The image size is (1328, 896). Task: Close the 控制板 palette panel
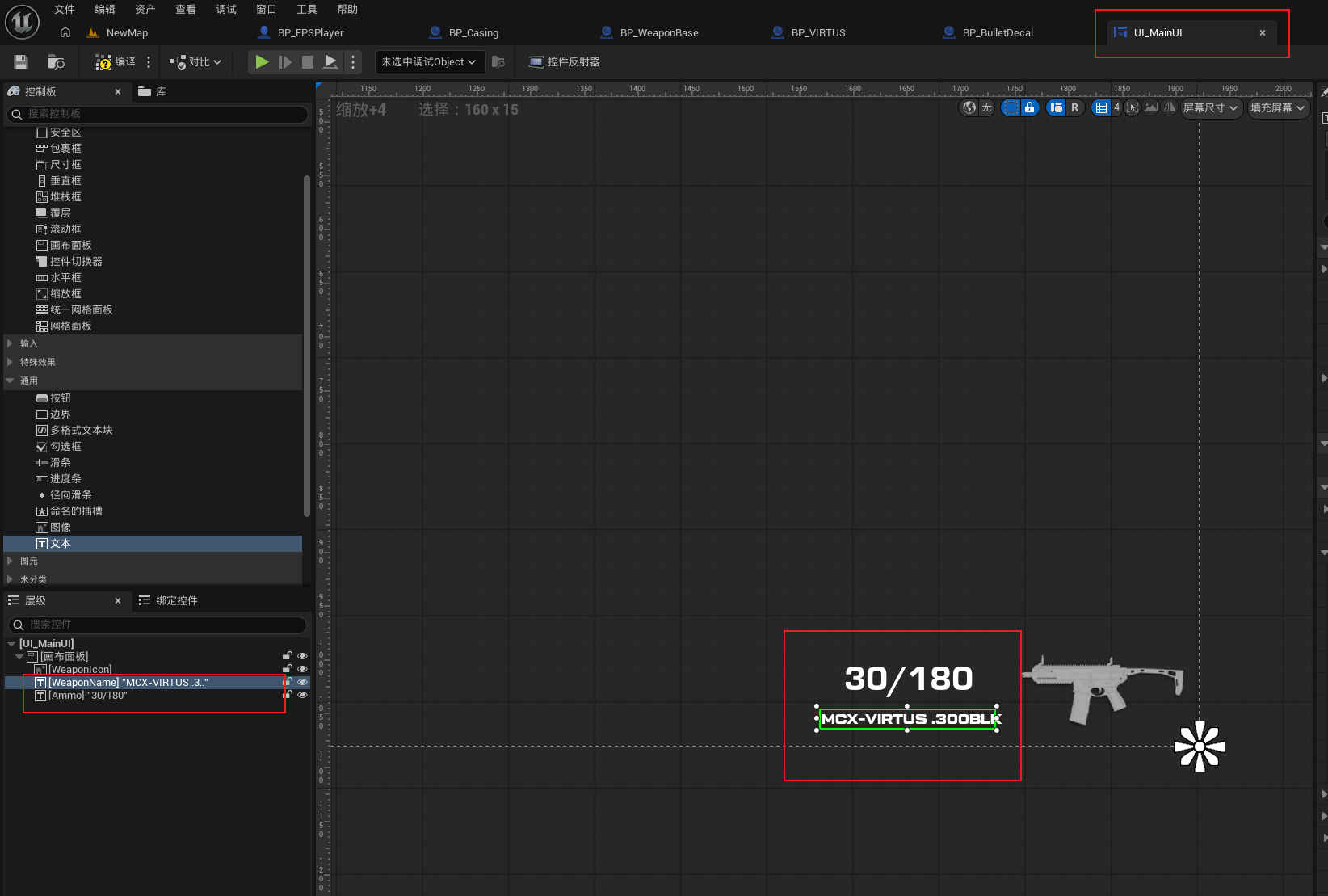[x=118, y=92]
